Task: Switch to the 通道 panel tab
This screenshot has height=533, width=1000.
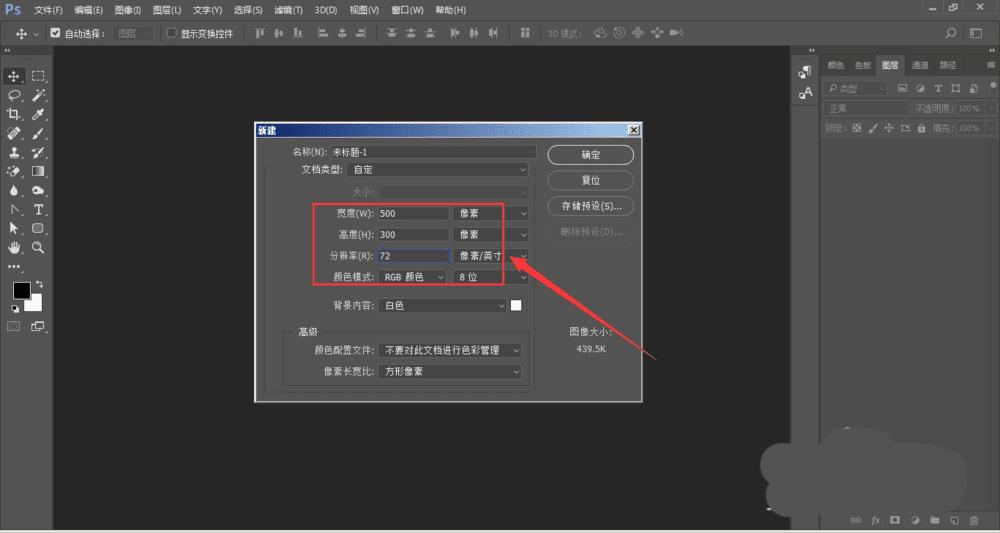Action: click(920, 65)
